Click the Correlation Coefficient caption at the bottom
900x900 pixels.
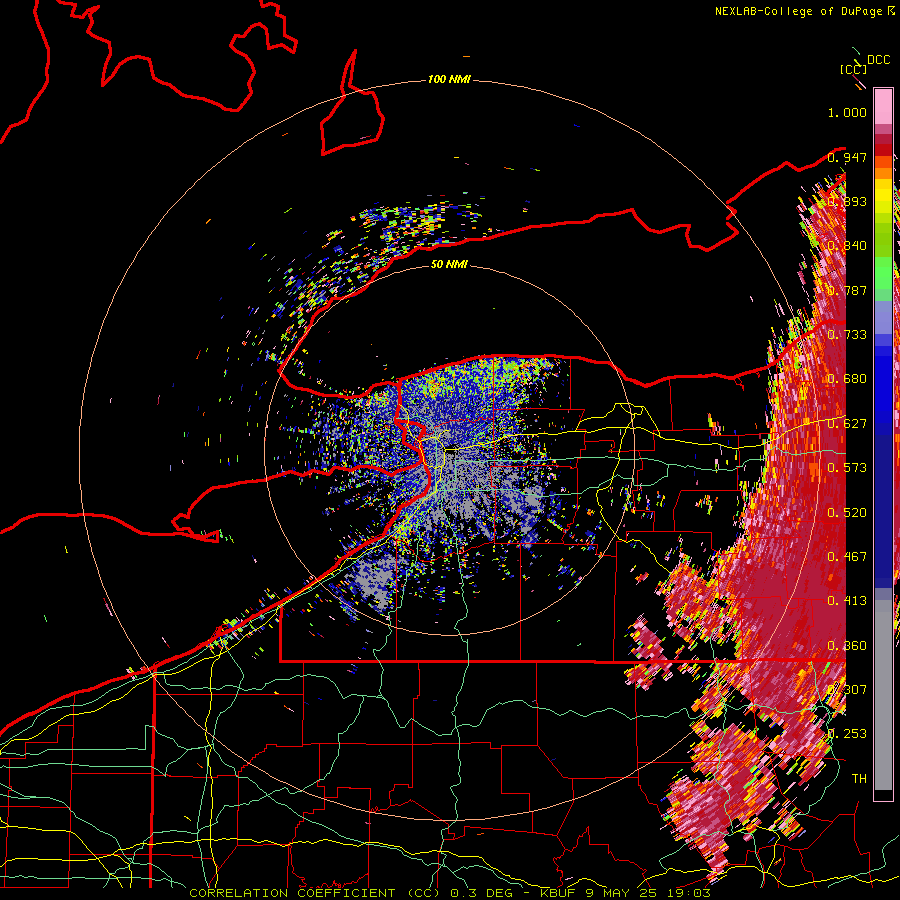point(450,893)
